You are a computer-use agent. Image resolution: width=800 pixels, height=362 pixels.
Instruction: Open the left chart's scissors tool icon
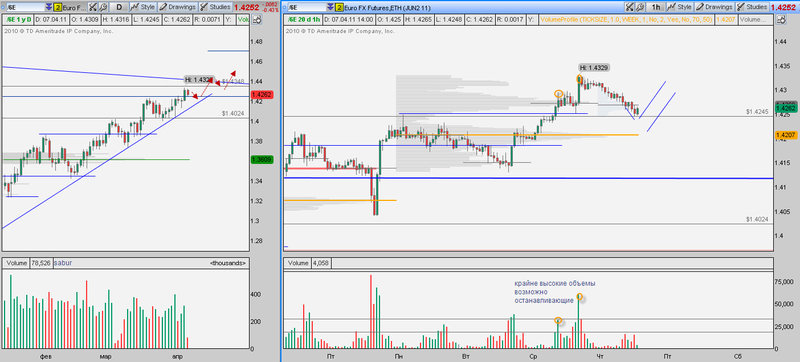93,7
